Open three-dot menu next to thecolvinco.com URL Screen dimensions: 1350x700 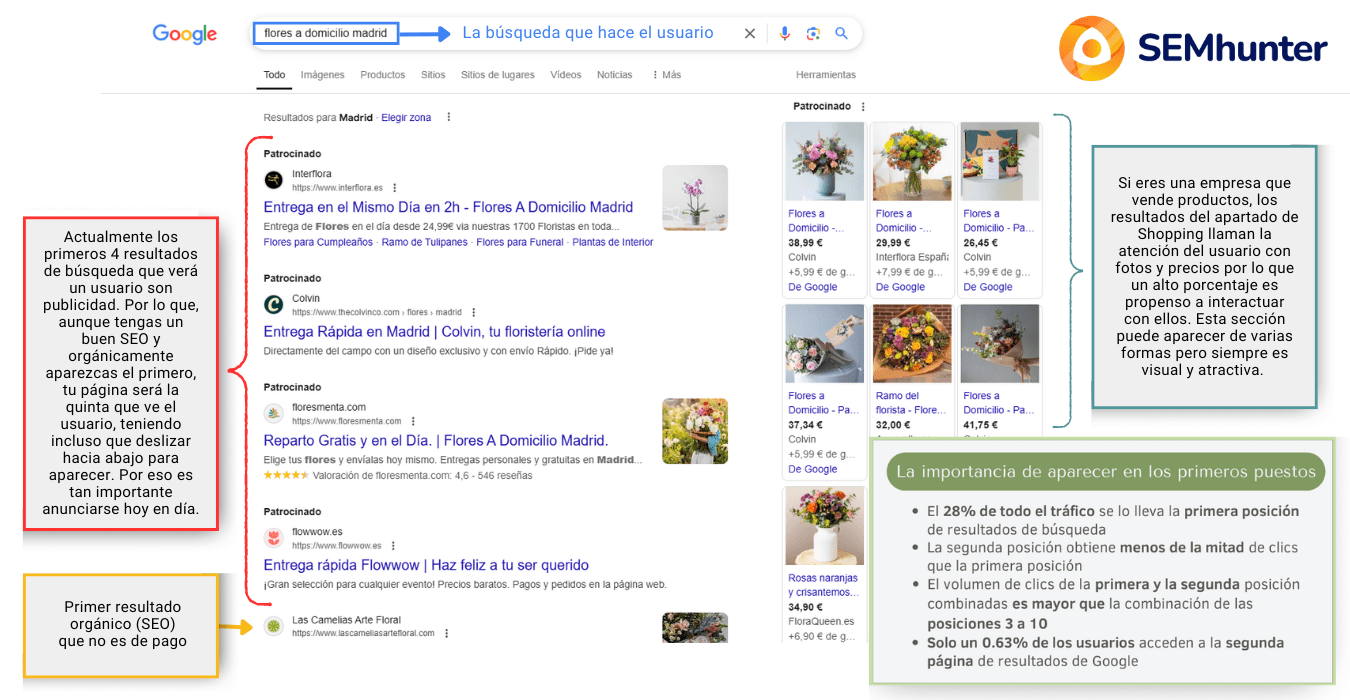coord(473,312)
